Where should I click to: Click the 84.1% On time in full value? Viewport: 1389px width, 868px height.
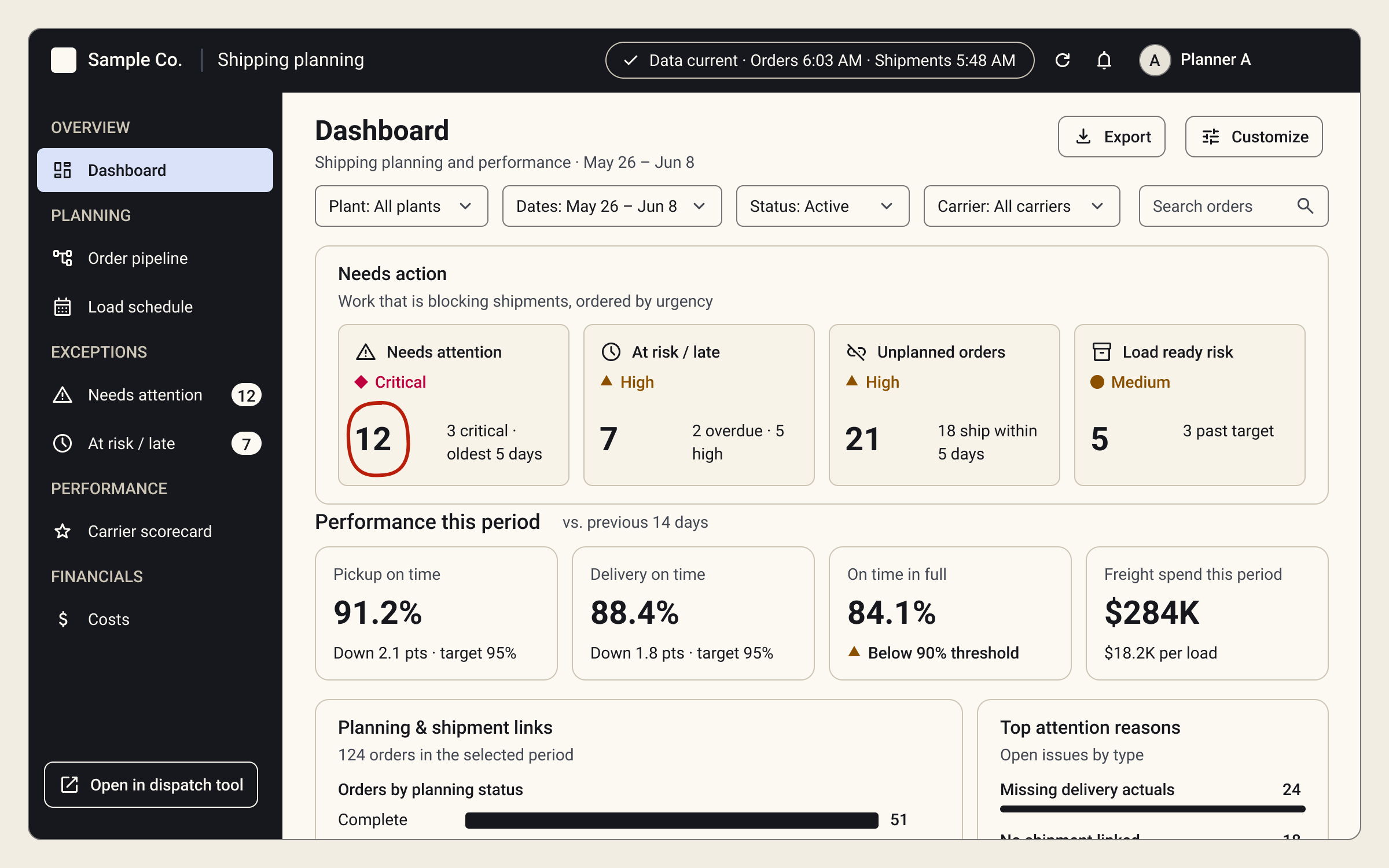892,612
